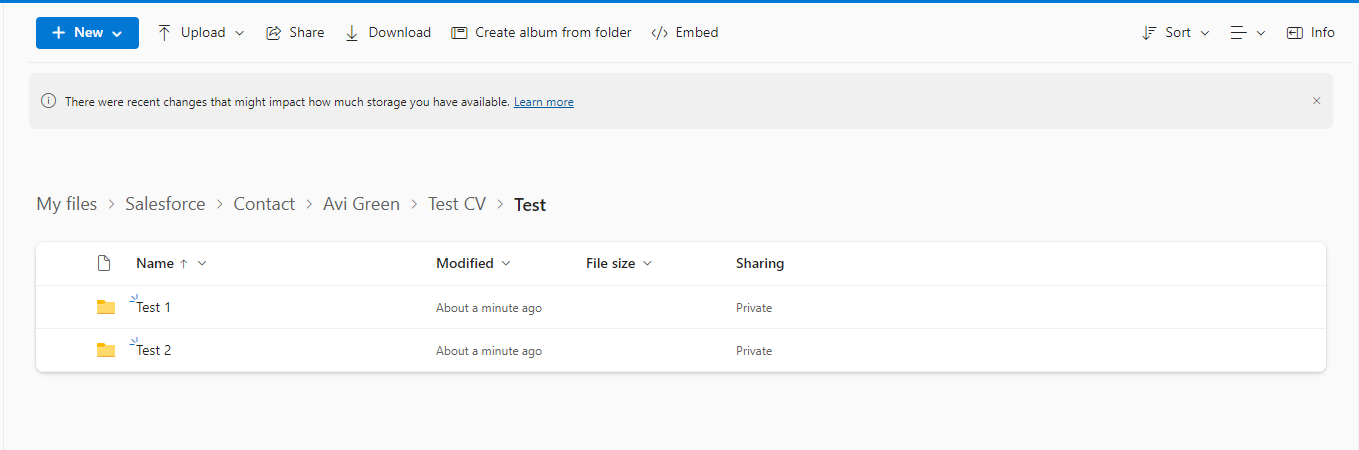Click Private sharing status for Test 1
1359x450 pixels.
(754, 308)
